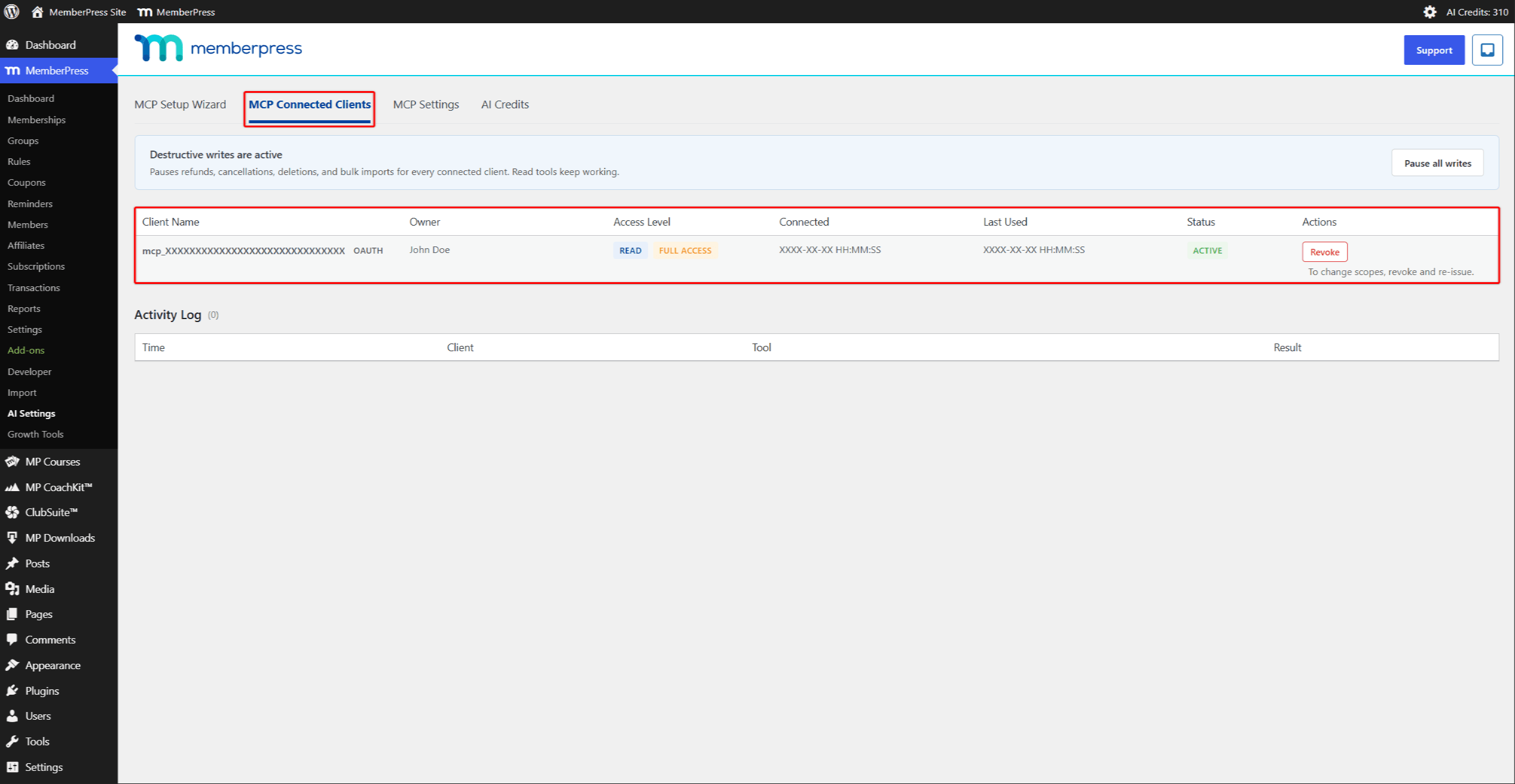1515x784 pixels.
Task: Click the MP Downloads icon
Action: [x=13, y=538]
